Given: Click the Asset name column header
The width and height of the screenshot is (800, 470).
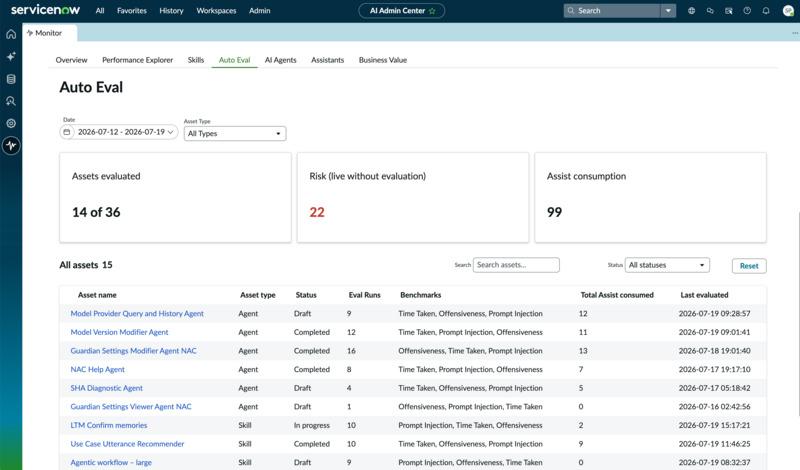Looking at the screenshot, I should pyautogui.click(x=97, y=295).
